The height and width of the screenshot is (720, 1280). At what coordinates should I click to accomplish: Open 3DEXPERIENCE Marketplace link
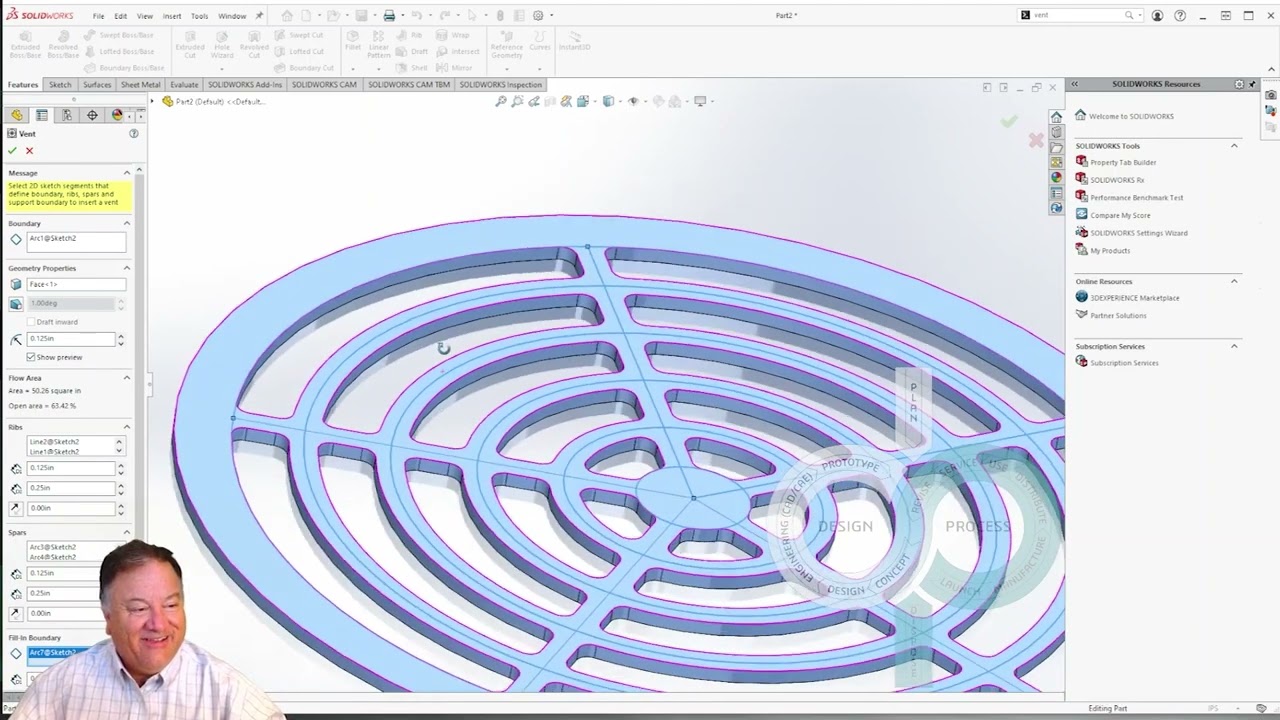coord(1135,298)
